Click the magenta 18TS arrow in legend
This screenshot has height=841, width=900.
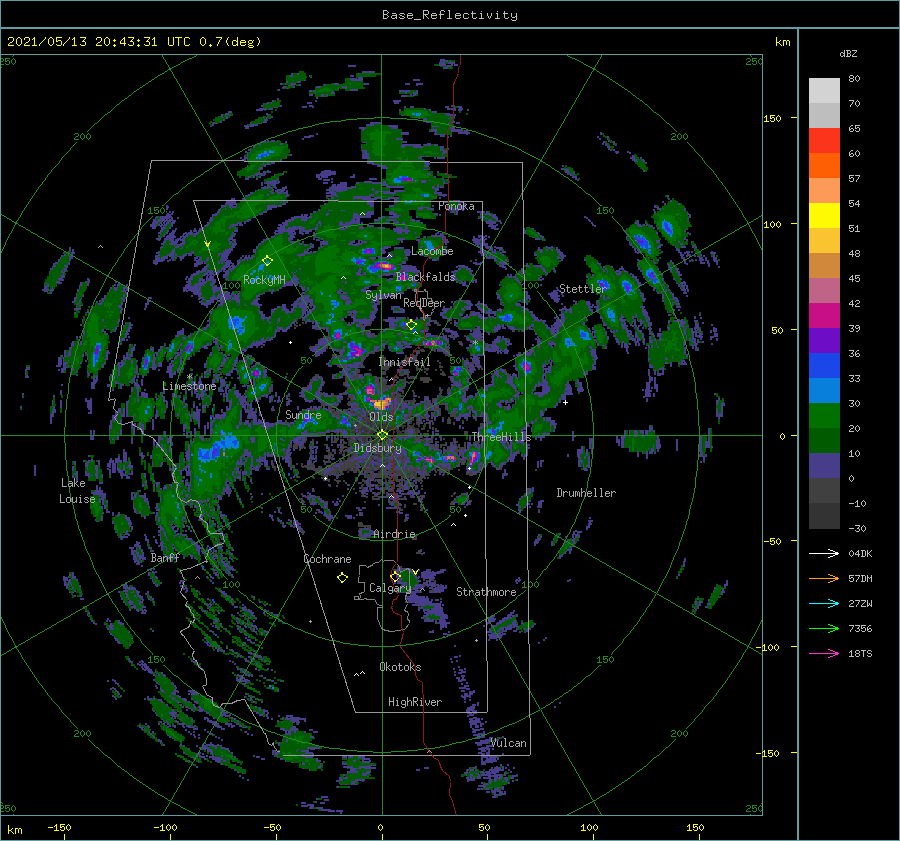[824, 653]
